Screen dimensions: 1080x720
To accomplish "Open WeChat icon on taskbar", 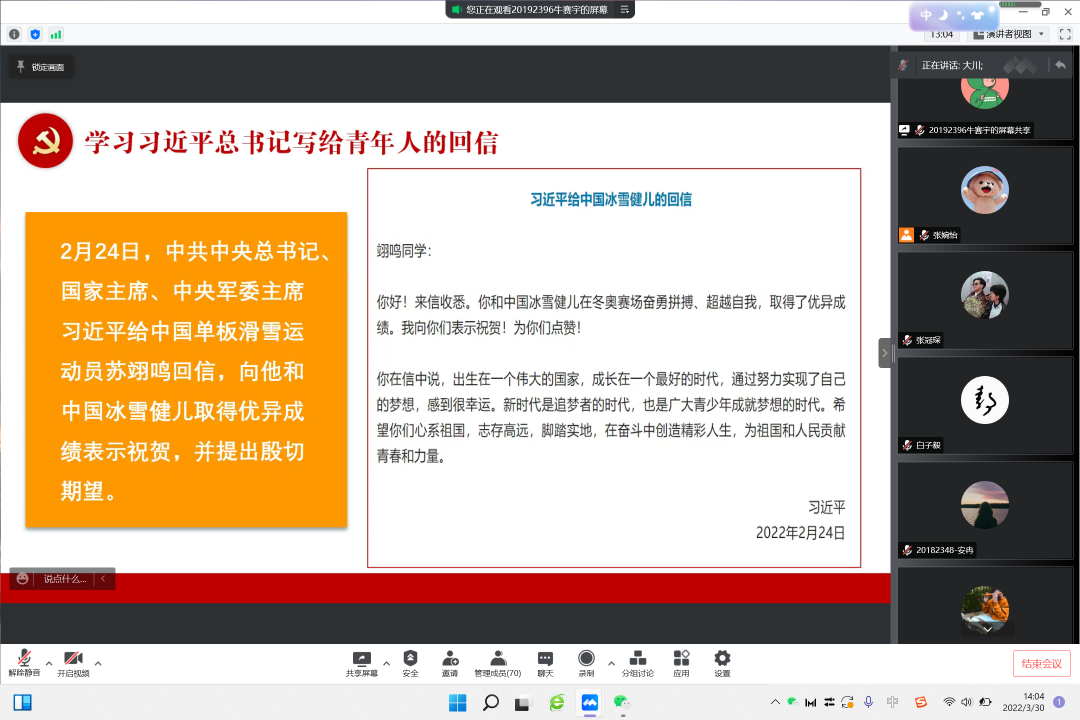I will coord(623,703).
